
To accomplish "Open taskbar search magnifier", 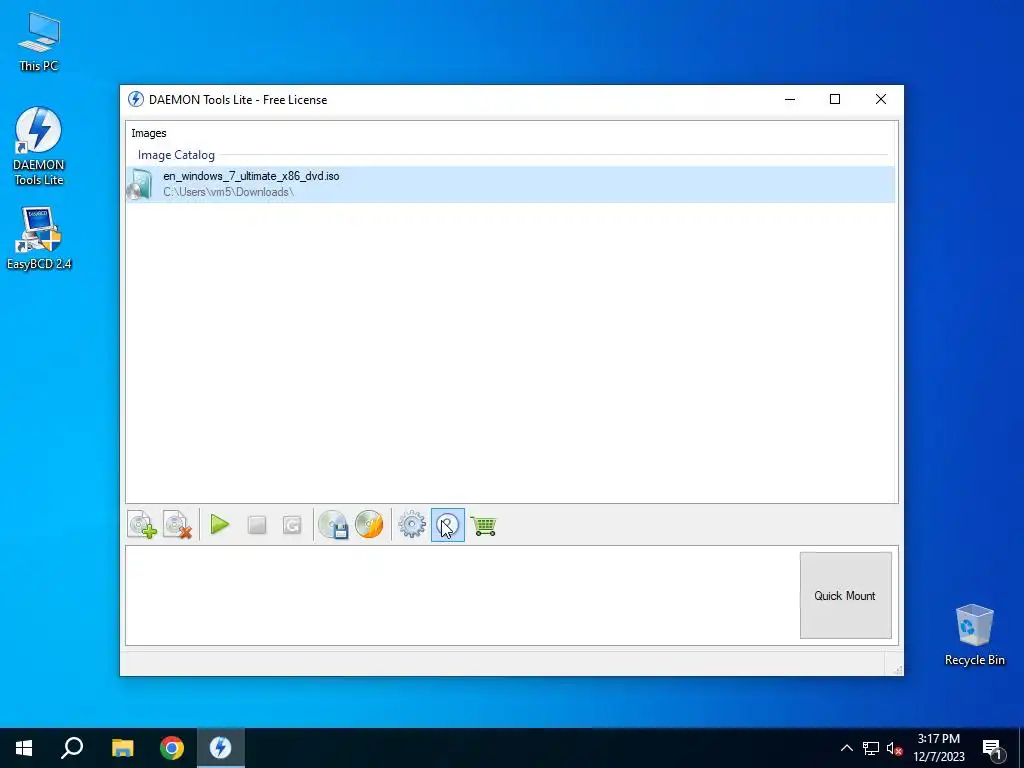I will pyautogui.click(x=72, y=748).
